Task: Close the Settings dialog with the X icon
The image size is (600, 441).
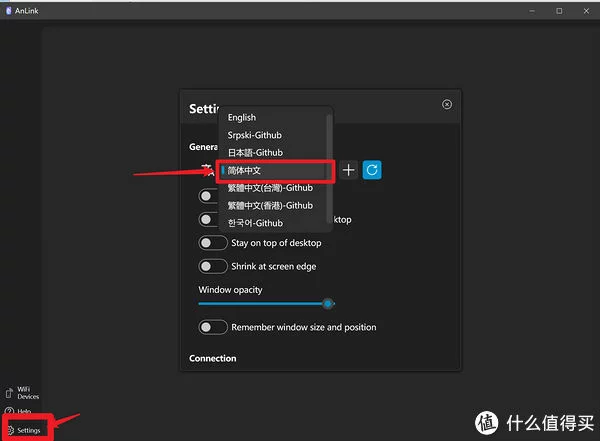Action: coord(447,104)
